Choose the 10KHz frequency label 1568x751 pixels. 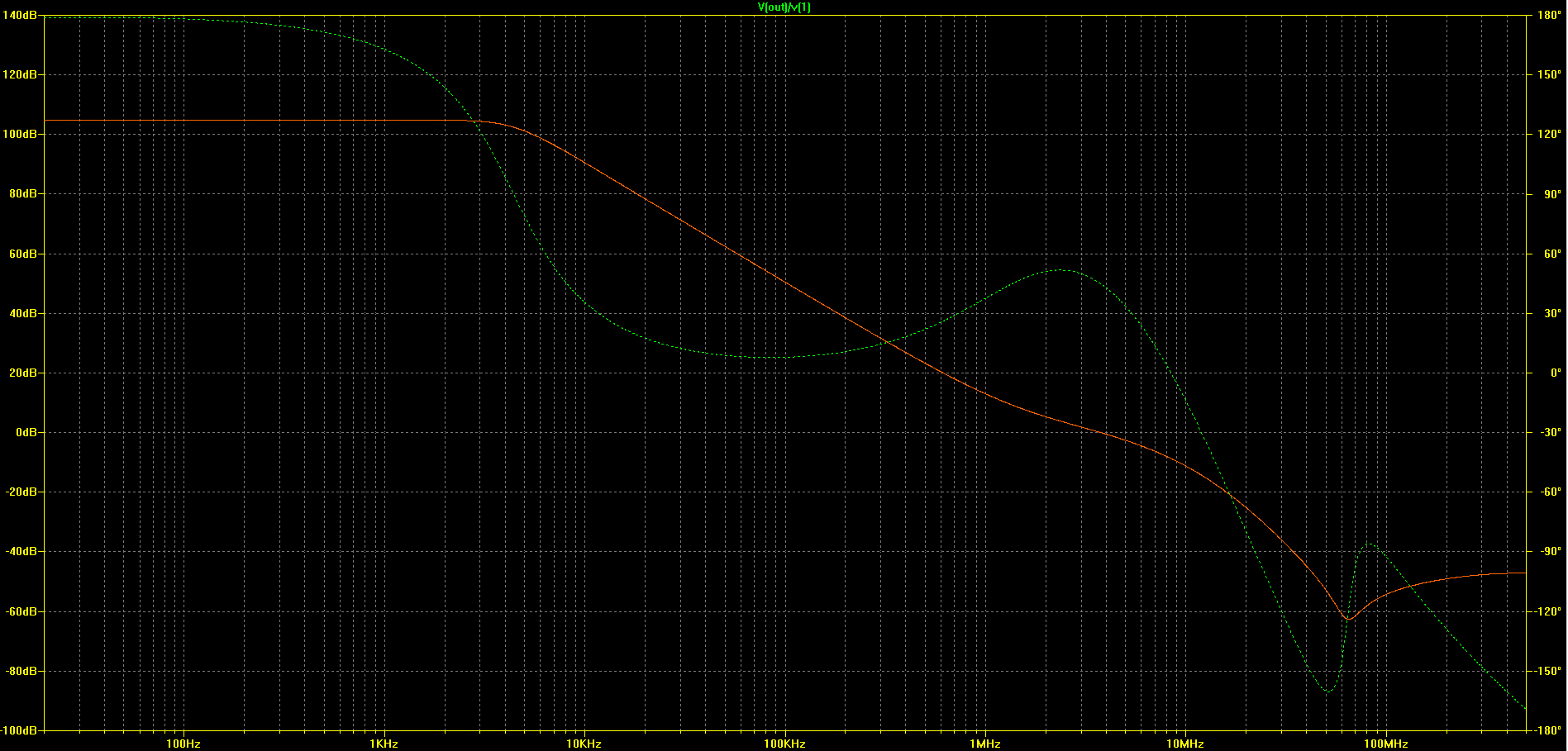pos(584,744)
